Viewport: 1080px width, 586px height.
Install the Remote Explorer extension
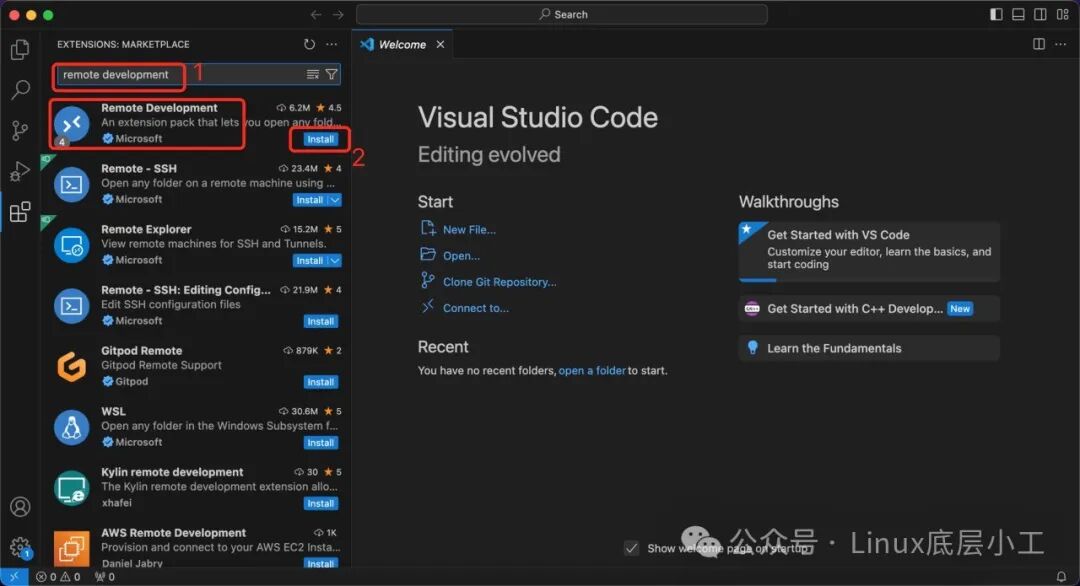click(x=309, y=260)
